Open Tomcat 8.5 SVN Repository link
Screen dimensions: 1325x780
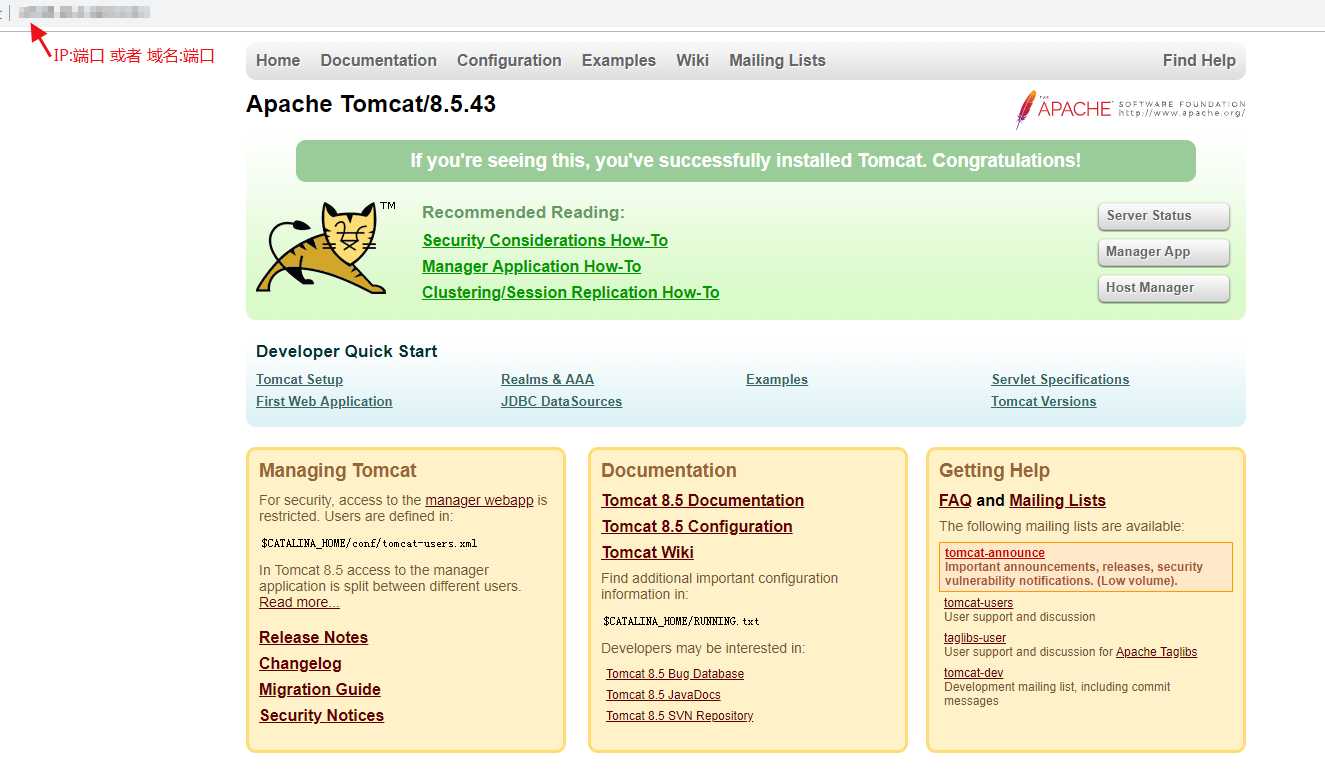coord(679,716)
